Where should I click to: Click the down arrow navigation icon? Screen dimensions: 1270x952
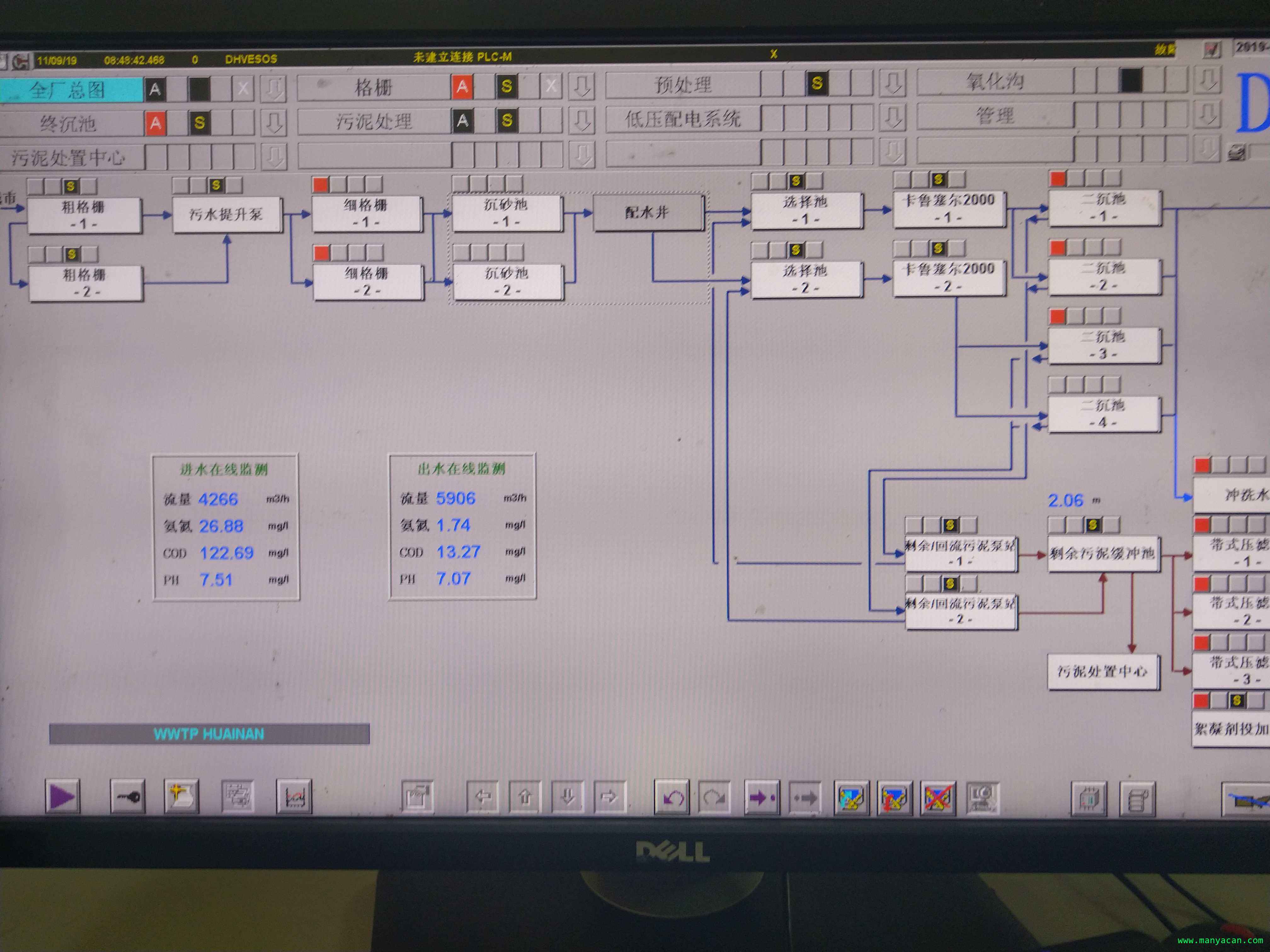point(567,797)
